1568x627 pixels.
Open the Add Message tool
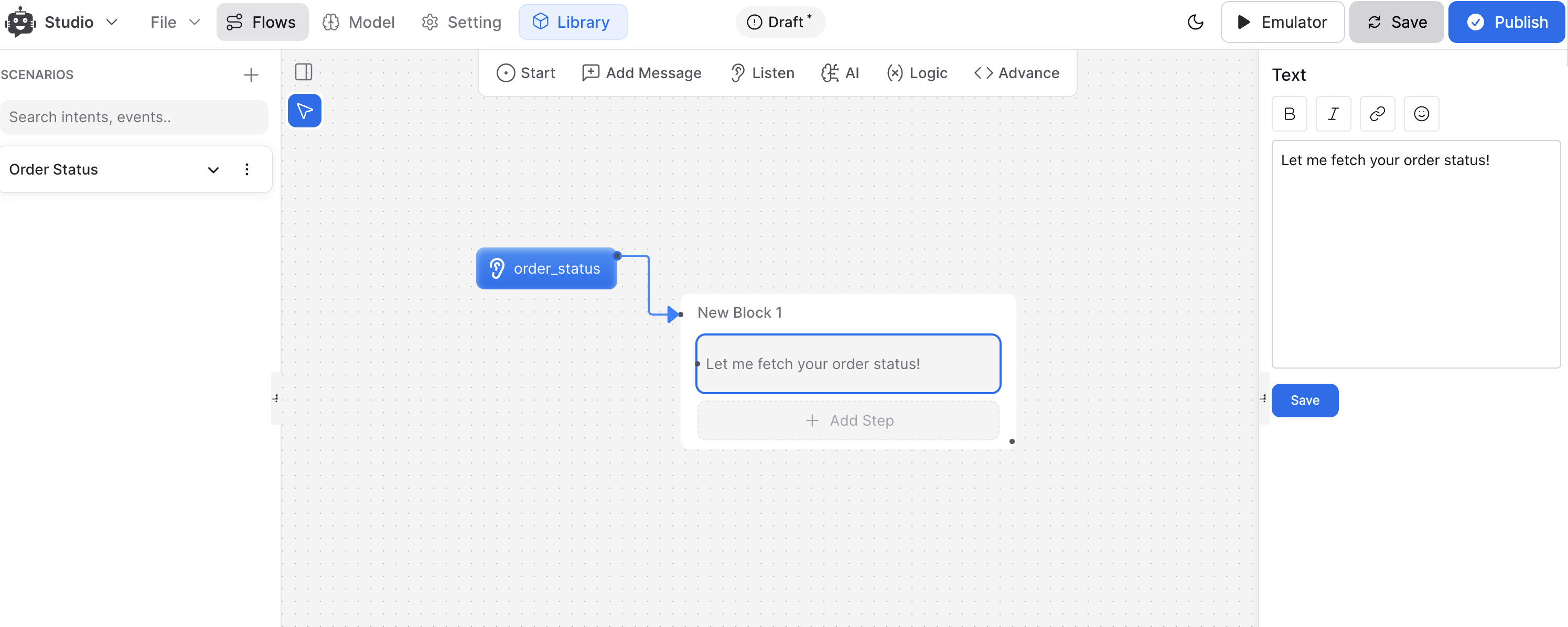[x=642, y=72]
